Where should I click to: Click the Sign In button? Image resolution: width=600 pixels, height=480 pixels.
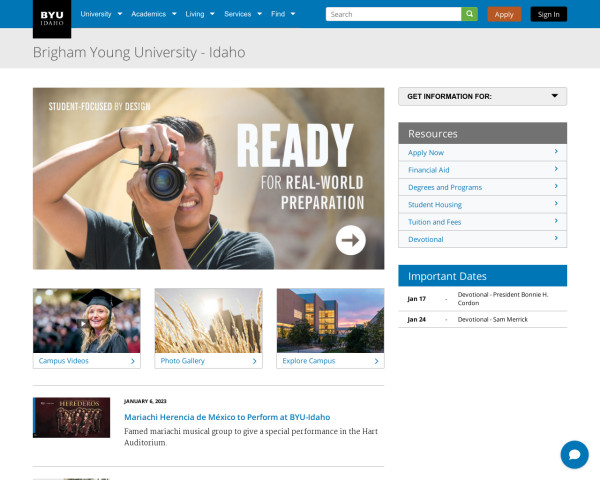[548, 14]
